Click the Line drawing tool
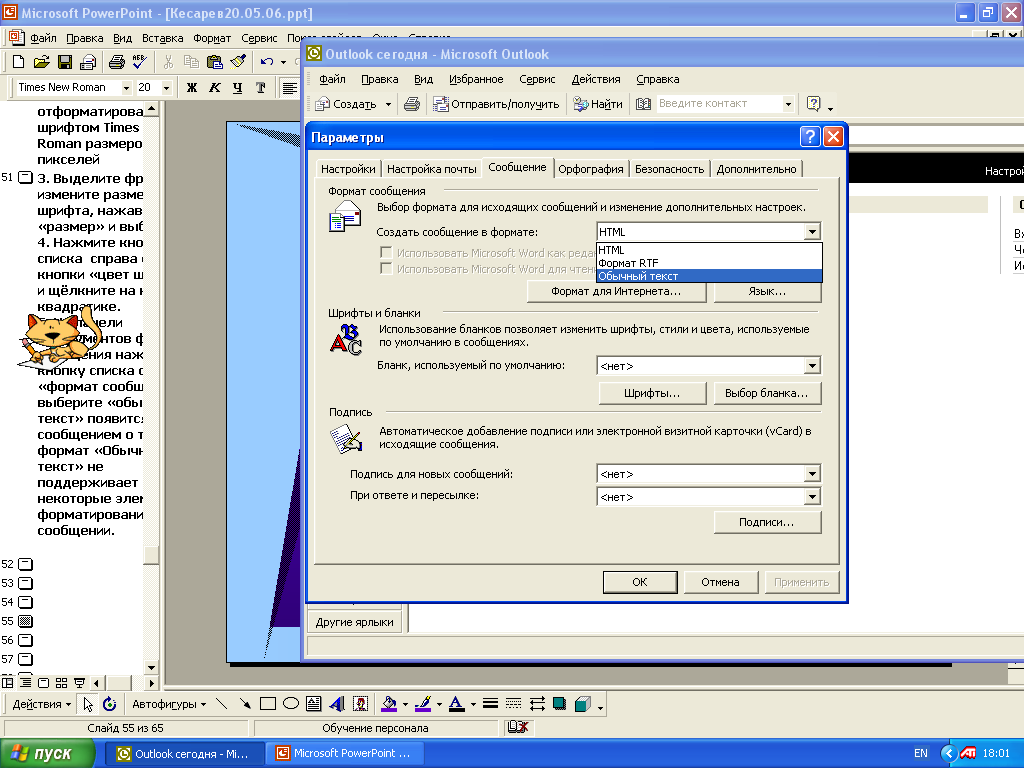 tap(221, 703)
